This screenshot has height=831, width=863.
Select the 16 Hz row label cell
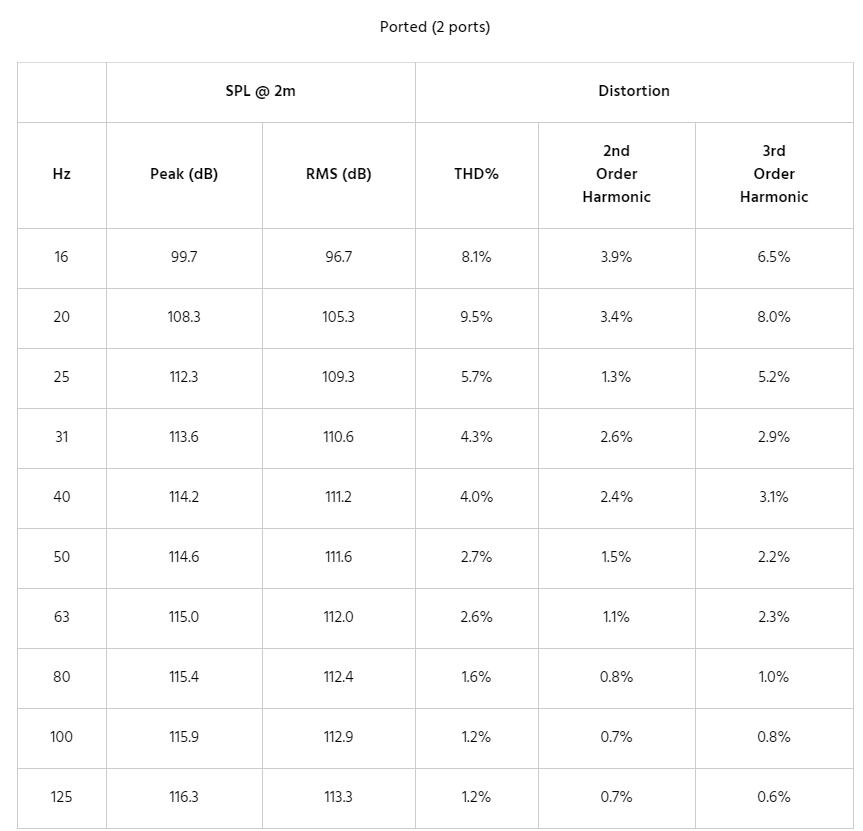[x=62, y=257]
